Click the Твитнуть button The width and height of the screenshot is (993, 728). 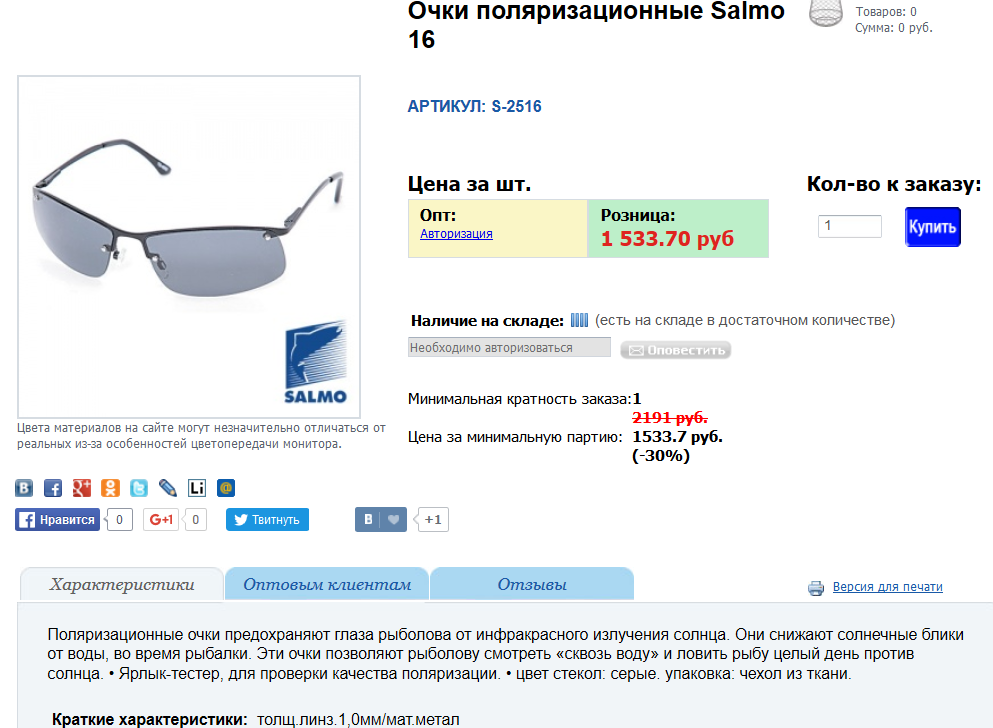[x=267, y=520]
